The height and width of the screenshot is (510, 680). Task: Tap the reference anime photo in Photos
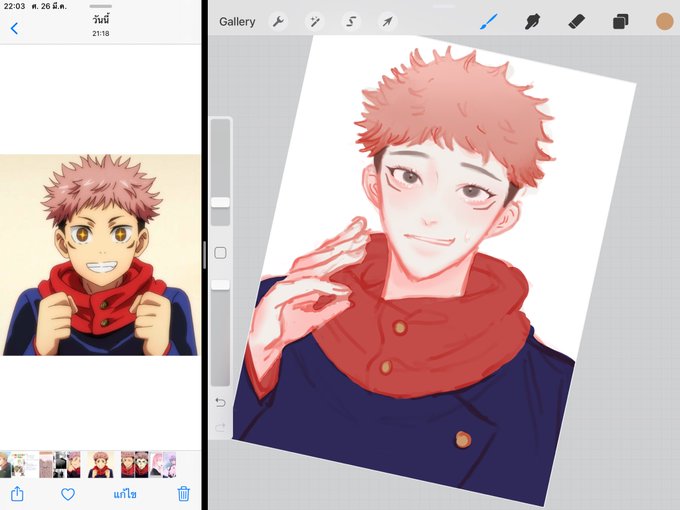tap(100, 255)
